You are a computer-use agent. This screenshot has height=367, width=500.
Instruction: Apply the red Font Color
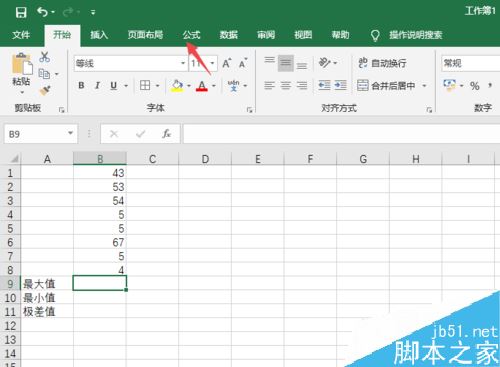point(202,86)
